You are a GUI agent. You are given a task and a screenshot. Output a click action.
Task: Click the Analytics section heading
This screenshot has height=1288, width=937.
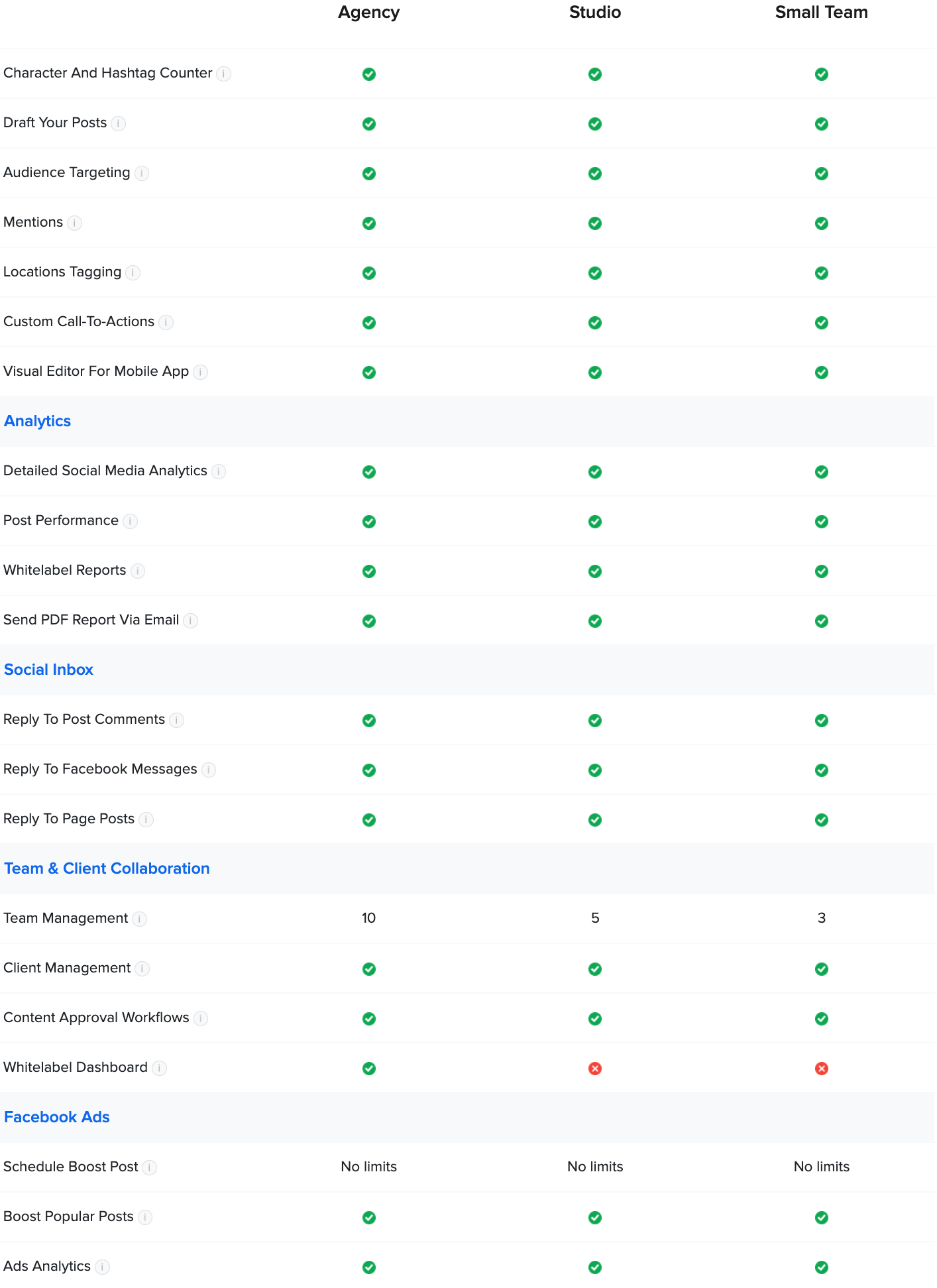(38, 421)
